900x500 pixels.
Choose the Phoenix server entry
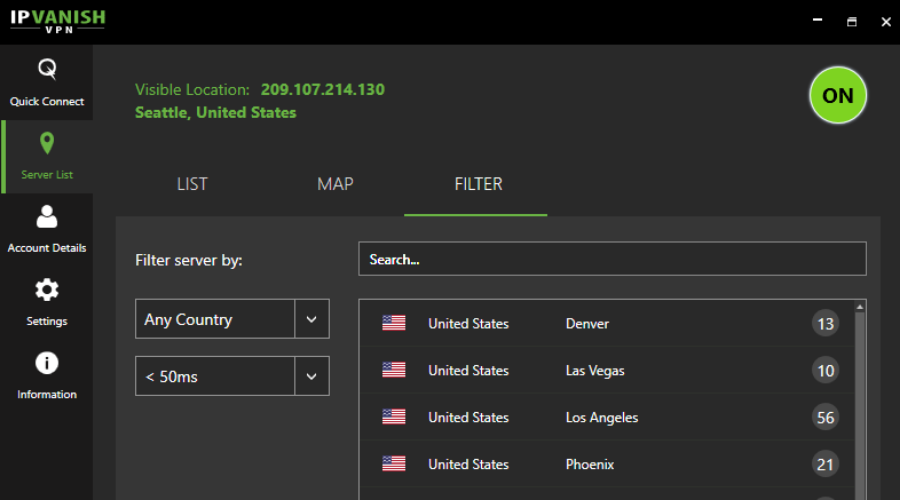pyautogui.click(x=590, y=464)
